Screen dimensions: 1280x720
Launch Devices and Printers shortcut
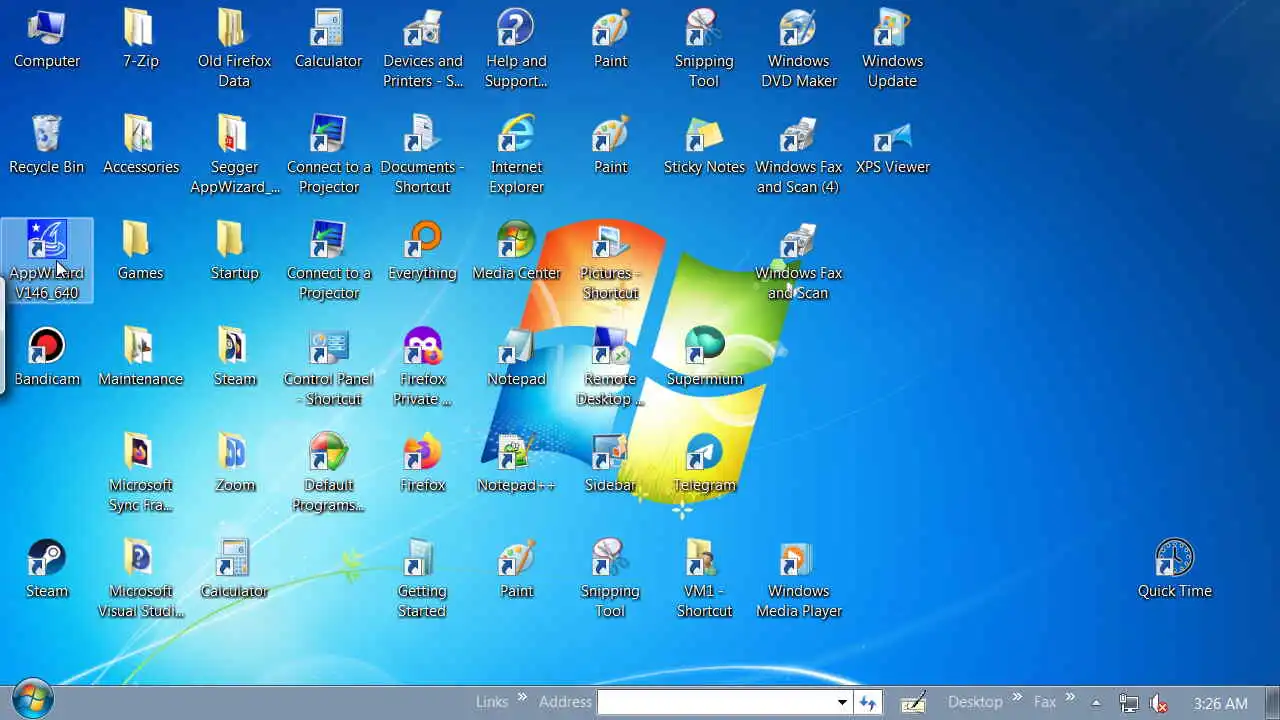tap(423, 50)
